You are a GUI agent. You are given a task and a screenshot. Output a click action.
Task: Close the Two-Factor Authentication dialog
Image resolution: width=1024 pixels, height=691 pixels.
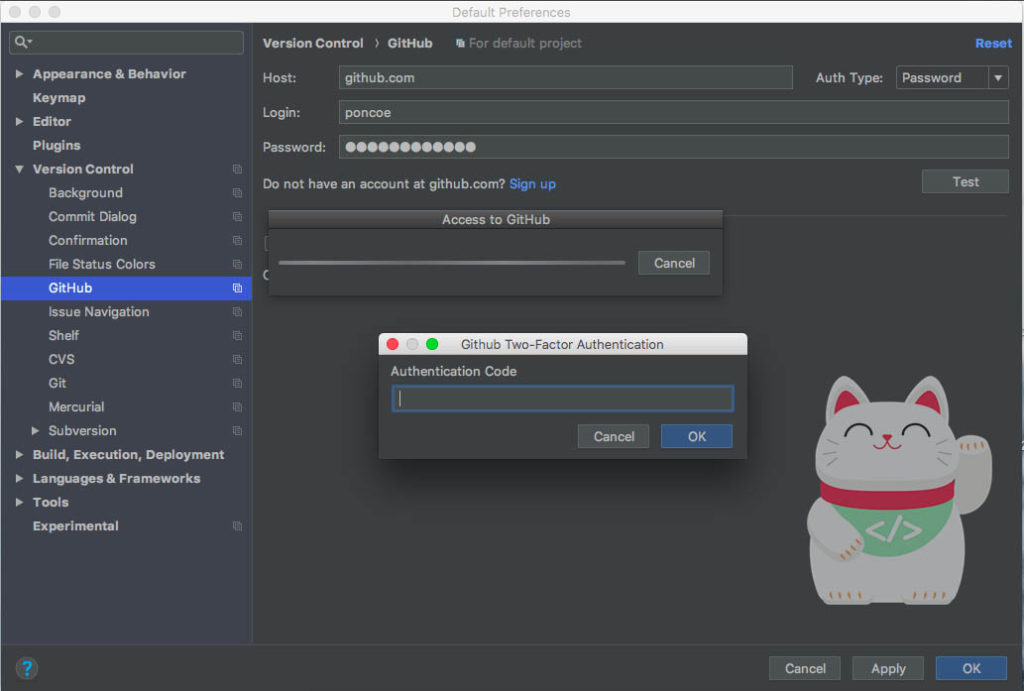pyautogui.click(x=392, y=344)
